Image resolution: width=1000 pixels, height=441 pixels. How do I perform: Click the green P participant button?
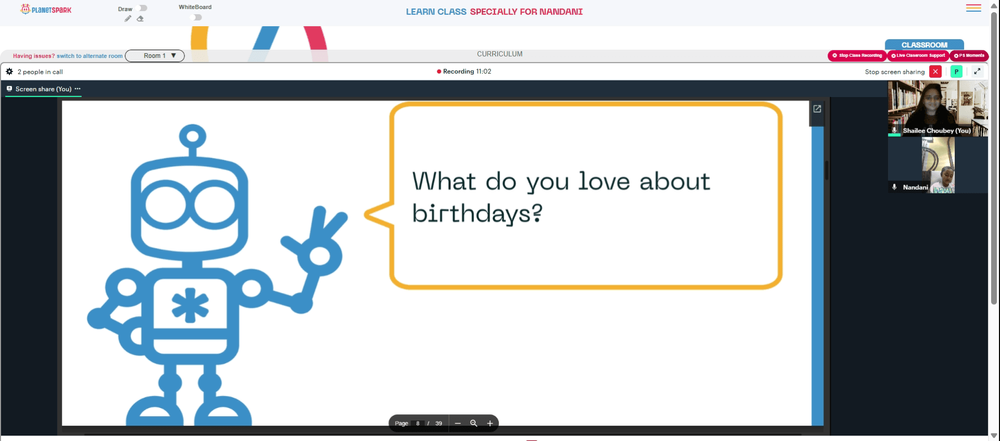coord(956,71)
